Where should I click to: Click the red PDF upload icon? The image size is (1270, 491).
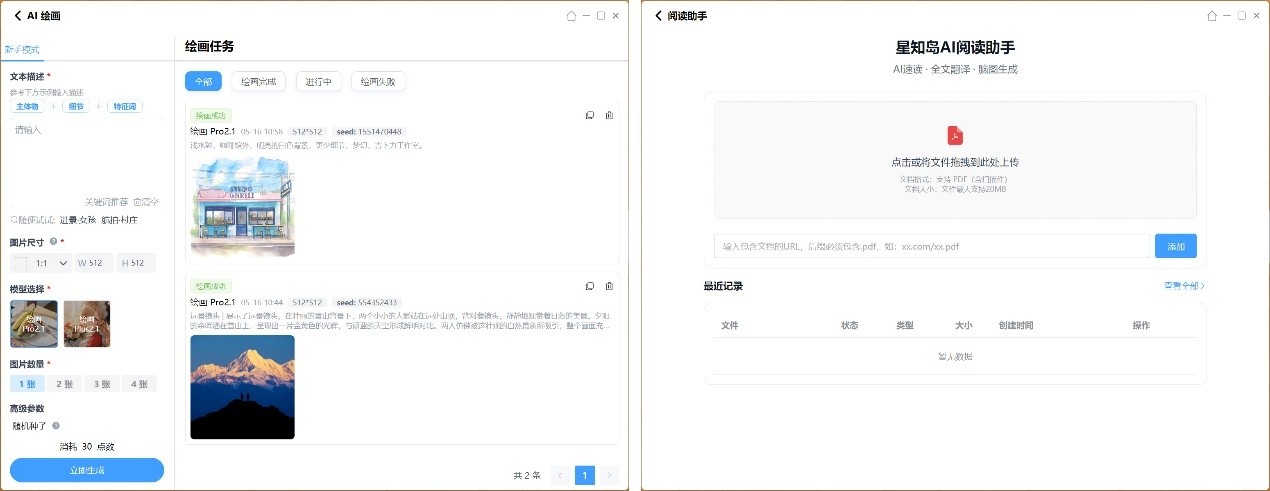955,136
